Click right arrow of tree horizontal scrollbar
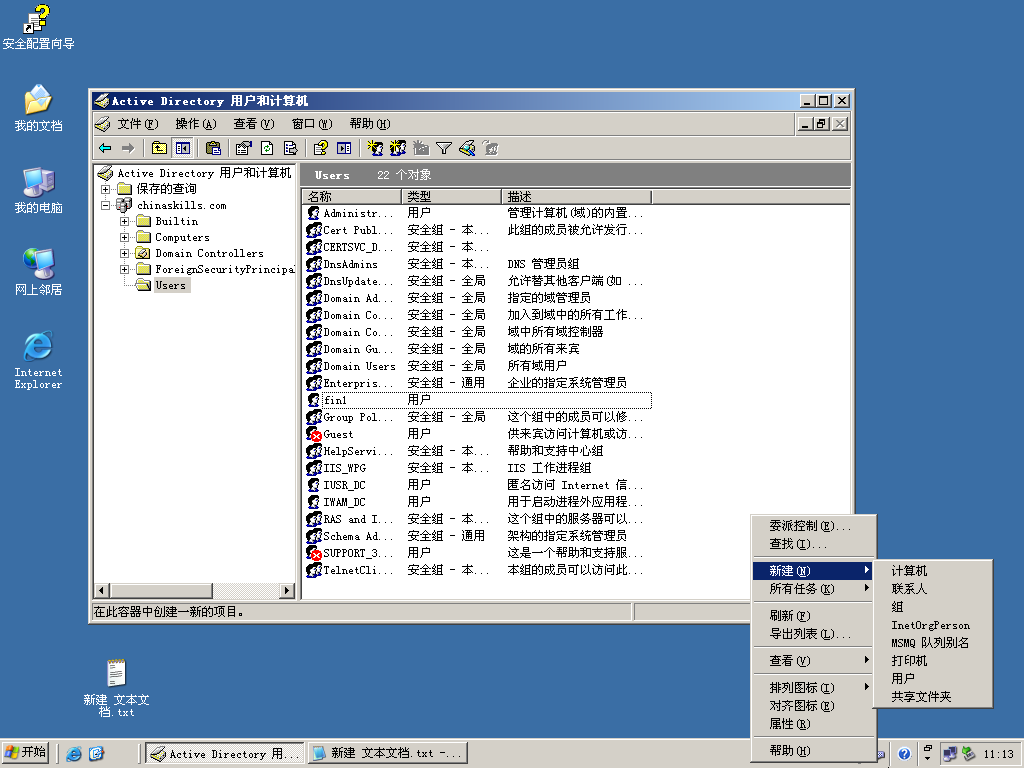 pos(287,590)
